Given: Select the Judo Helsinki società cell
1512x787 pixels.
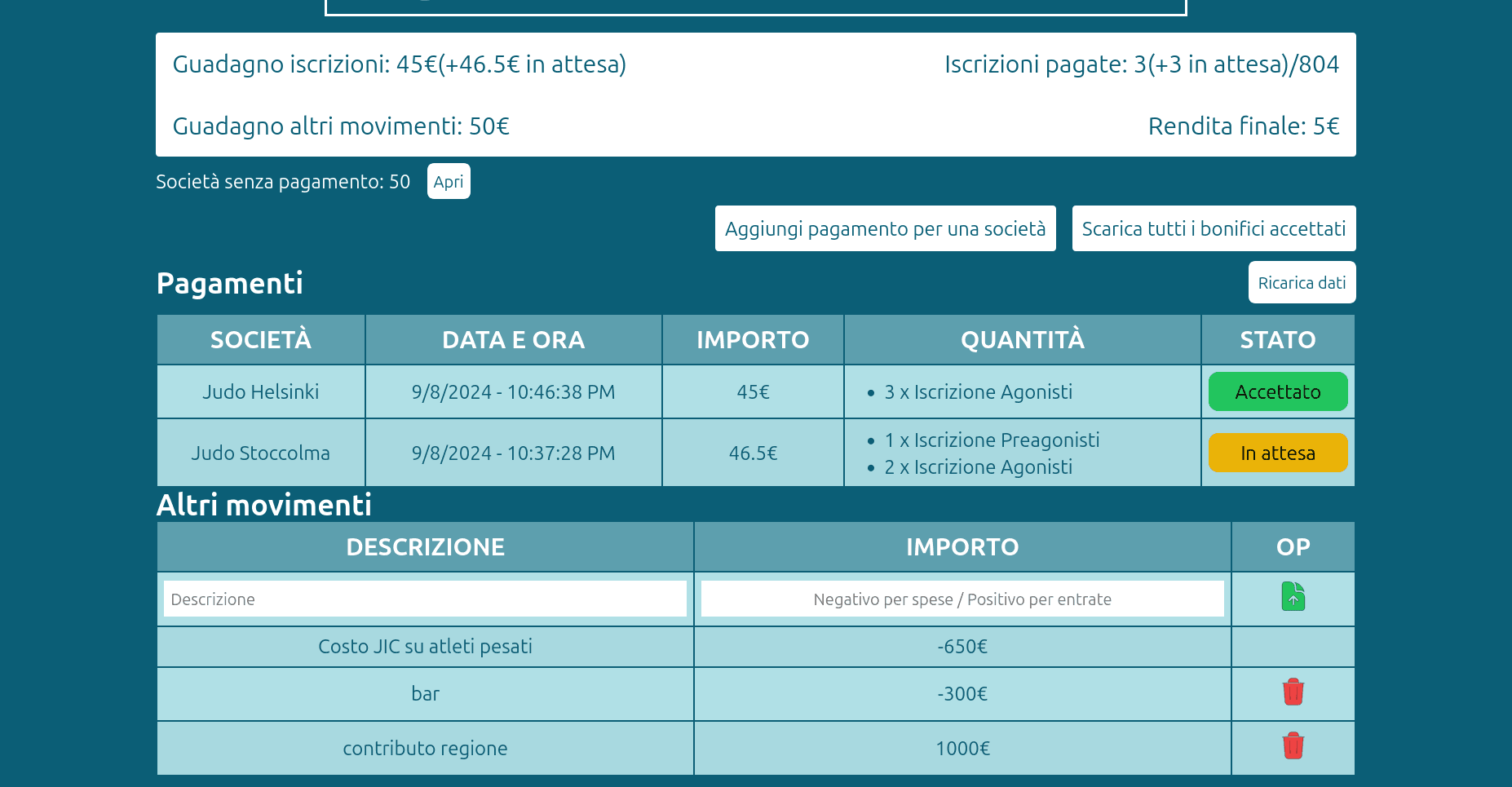Looking at the screenshot, I should click(260, 392).
